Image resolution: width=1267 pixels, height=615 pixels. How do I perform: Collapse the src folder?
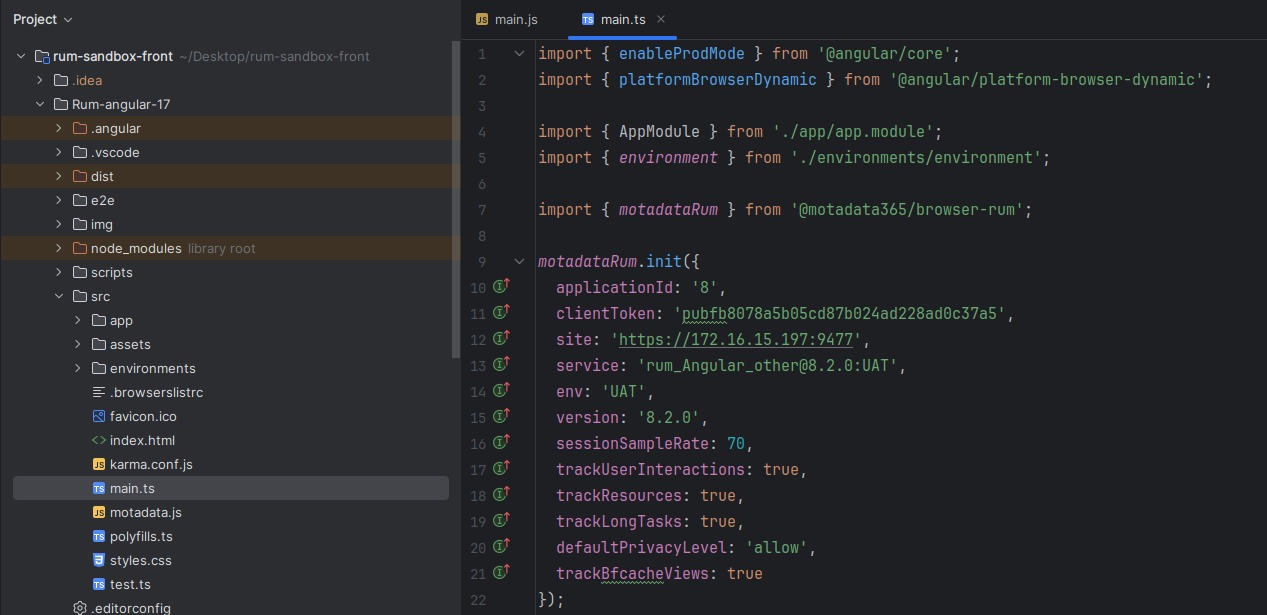[x=59, y=296]
